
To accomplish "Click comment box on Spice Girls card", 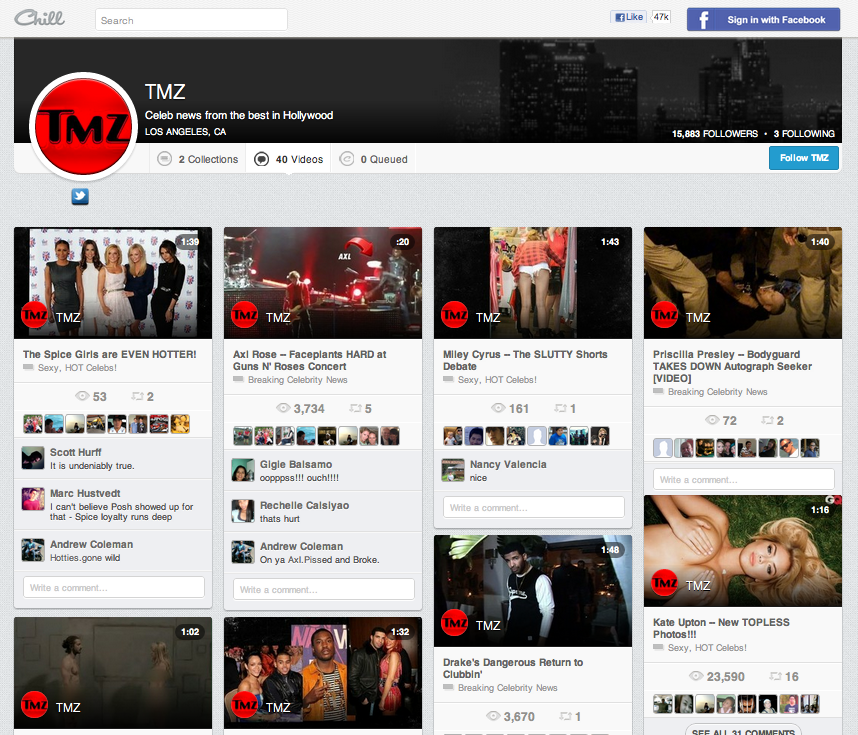I will click(x=114, y=587).
